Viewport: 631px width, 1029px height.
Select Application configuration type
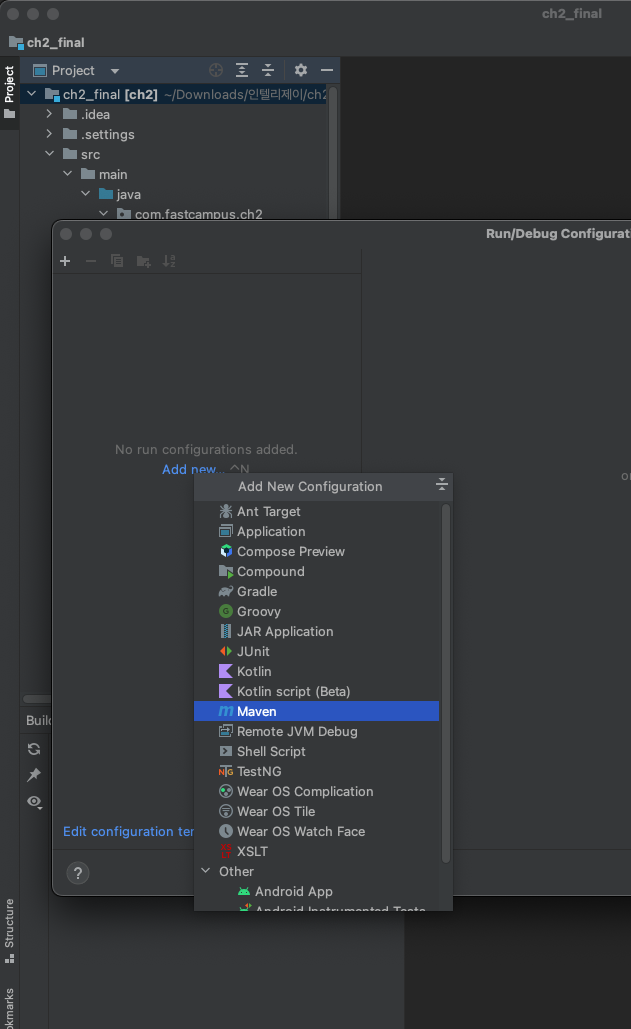pos(316,532)
